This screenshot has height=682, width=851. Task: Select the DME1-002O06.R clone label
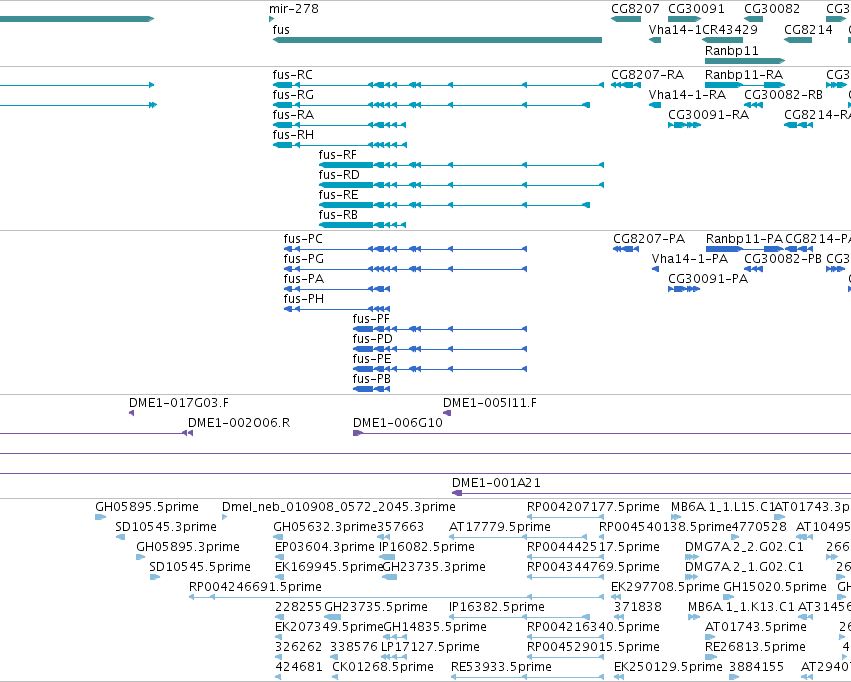[x=239, y=423]
